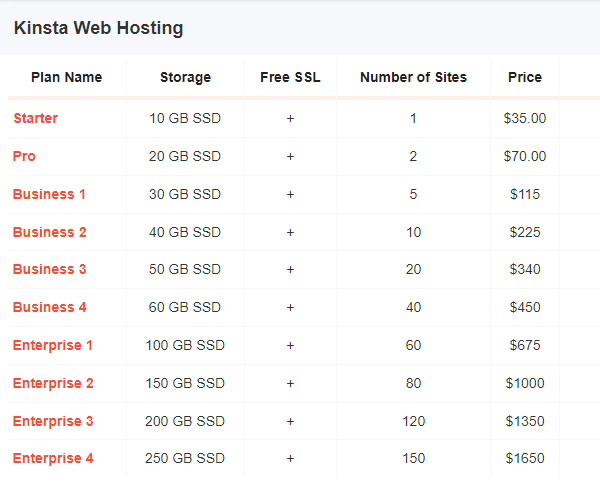Open the Business 4 plan link

[x=49, y=307]
